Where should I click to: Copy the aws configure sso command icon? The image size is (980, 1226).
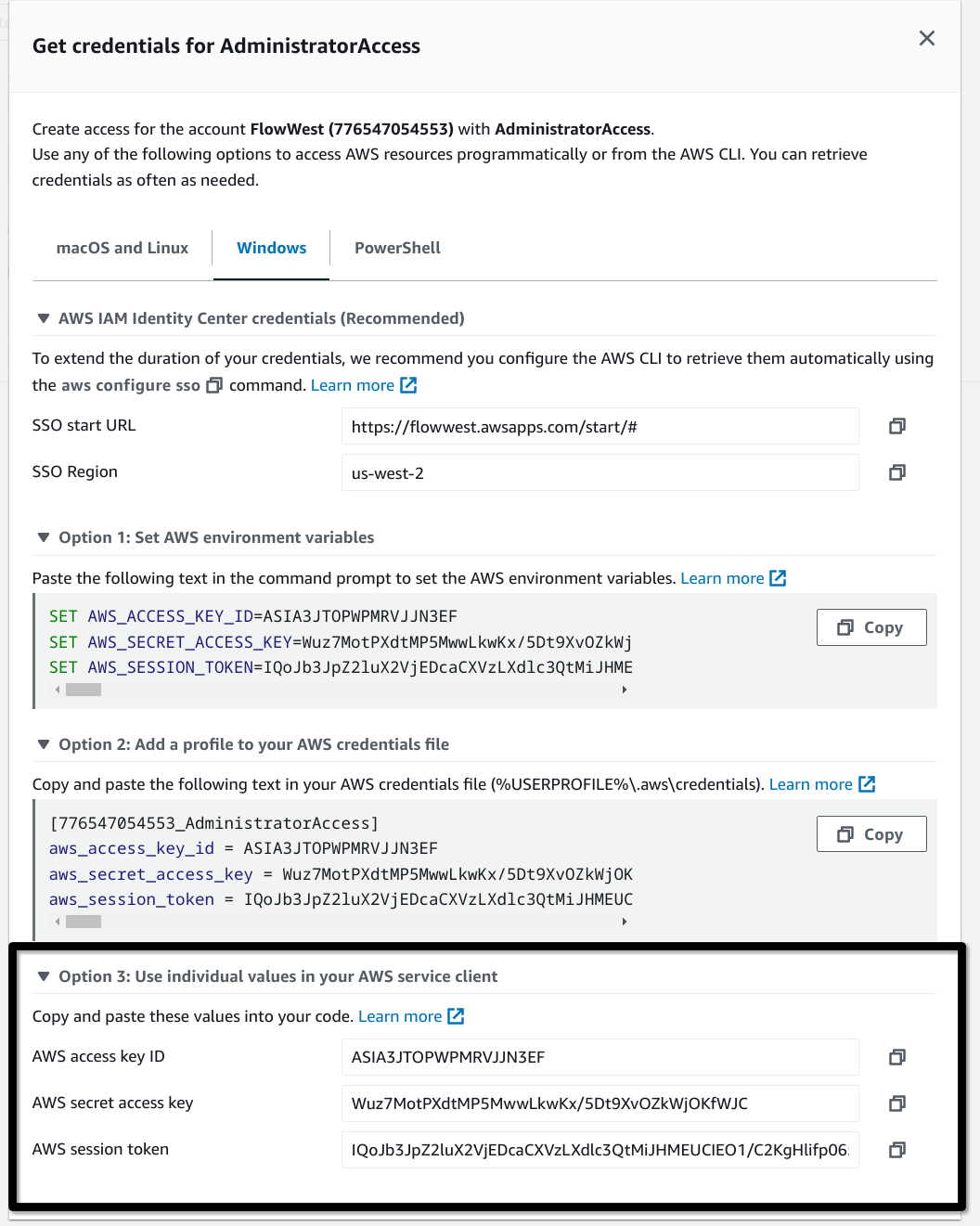point(214,385)
